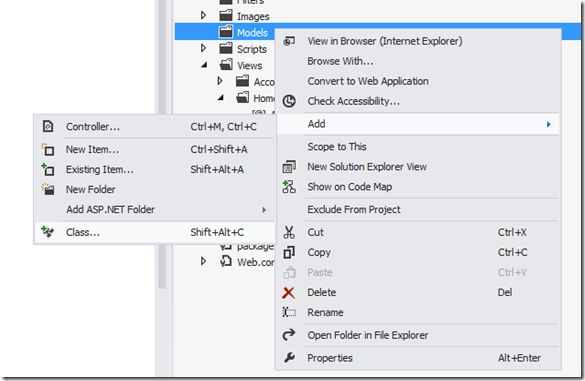Viewport: 585px width, 381px height.
Task: Select the Images folder label
Action: click(253, 16)
